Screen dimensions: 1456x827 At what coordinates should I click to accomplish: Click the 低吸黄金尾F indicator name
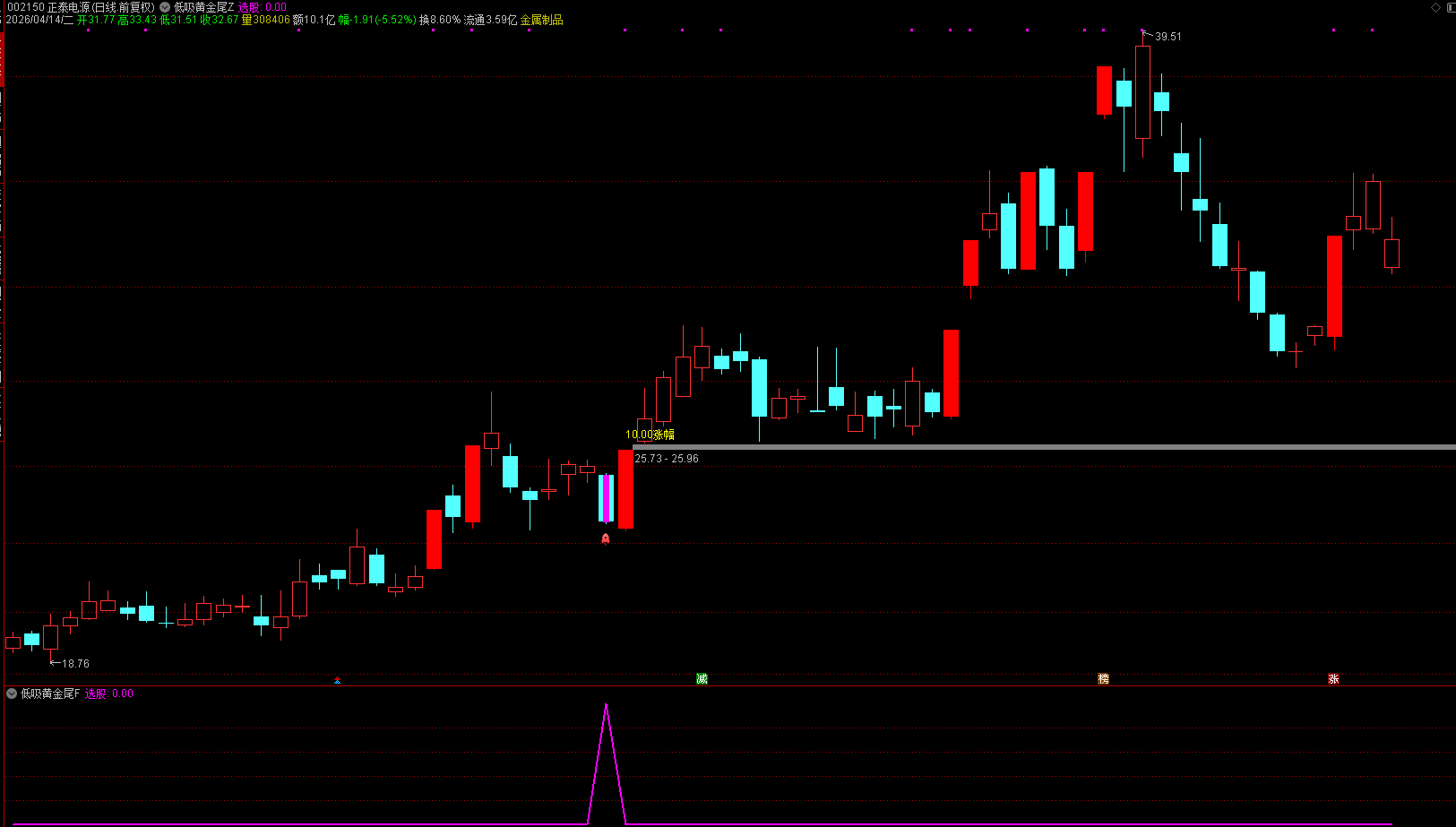click(x=50, y=693)
